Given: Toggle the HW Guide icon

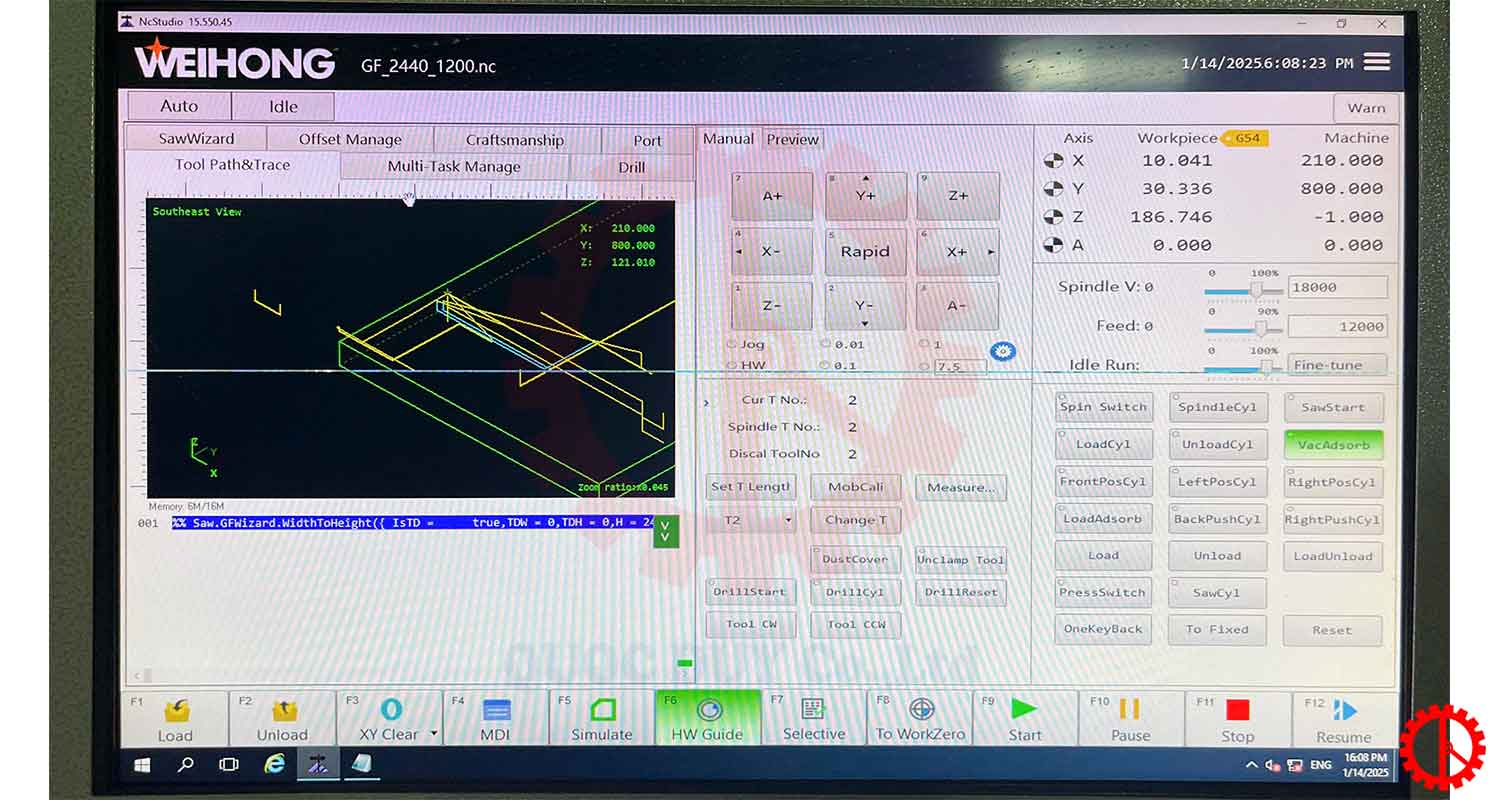Looking at the screenshot, I should (709, 710).
